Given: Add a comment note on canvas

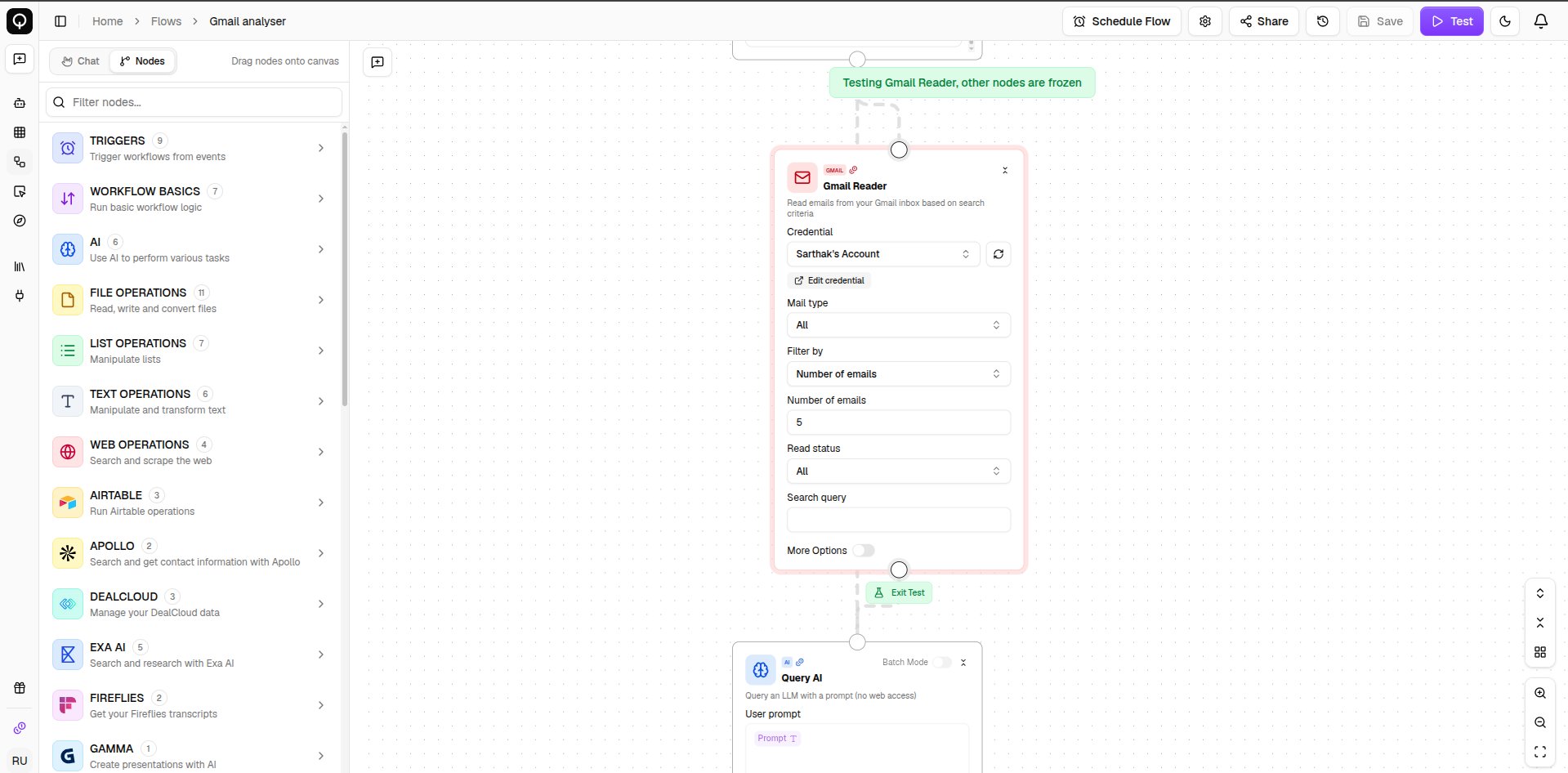Looking at the screenshot, I should pyautogui.click(x=377, y=62).
